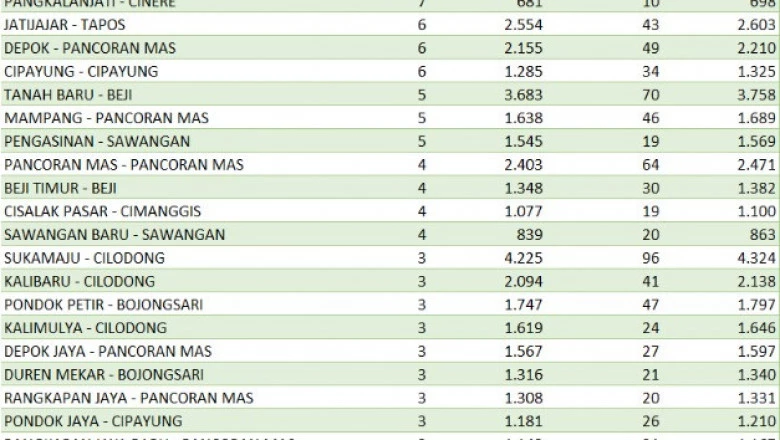Image resolution: width=780 pixels, height=440 pixels.
Task: Click the value "1.348"
Action: [x=523, y=188]
